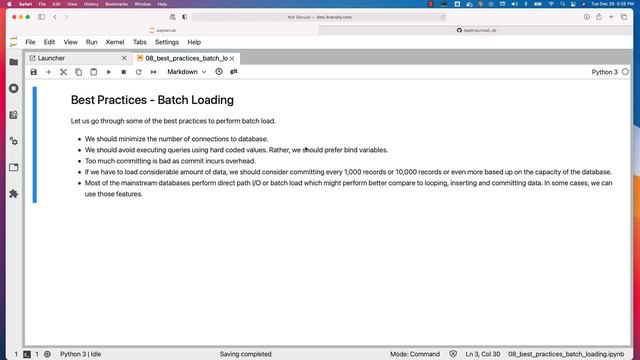
Task: Open the cell type Markdown dropdown
Action: tap(187, 72)
